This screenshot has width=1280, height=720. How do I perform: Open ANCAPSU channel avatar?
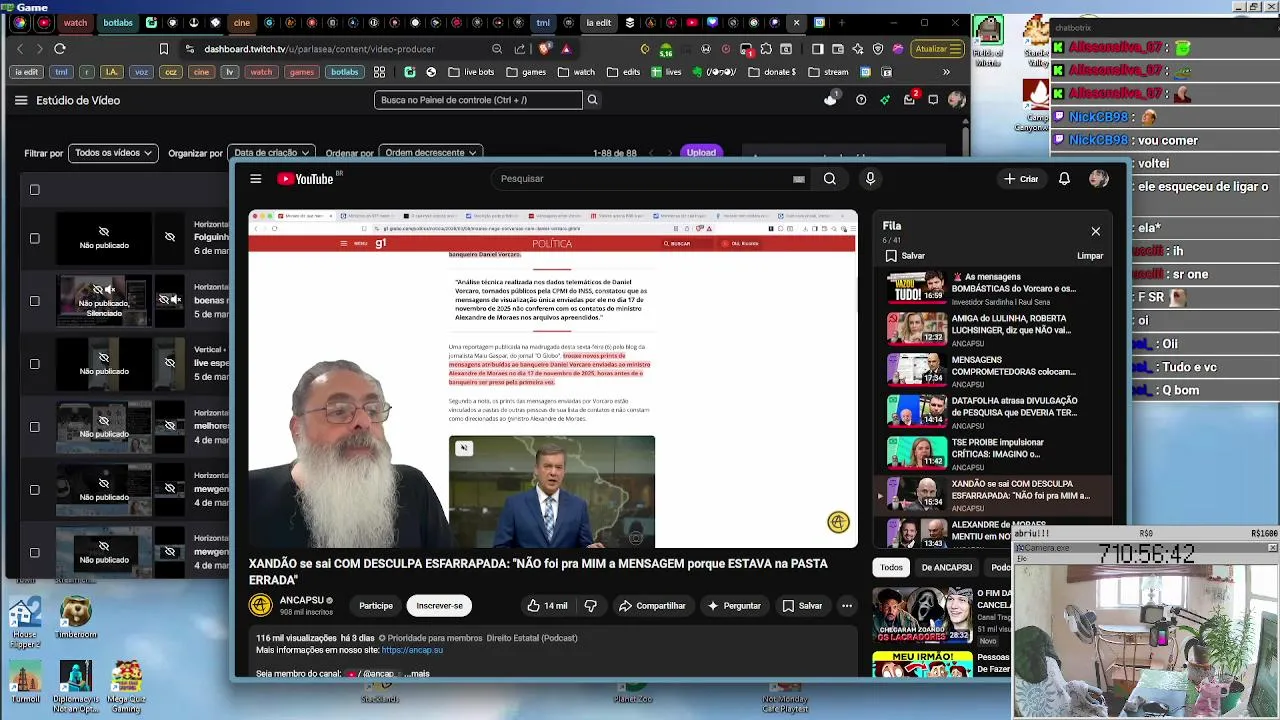(260, 605)
